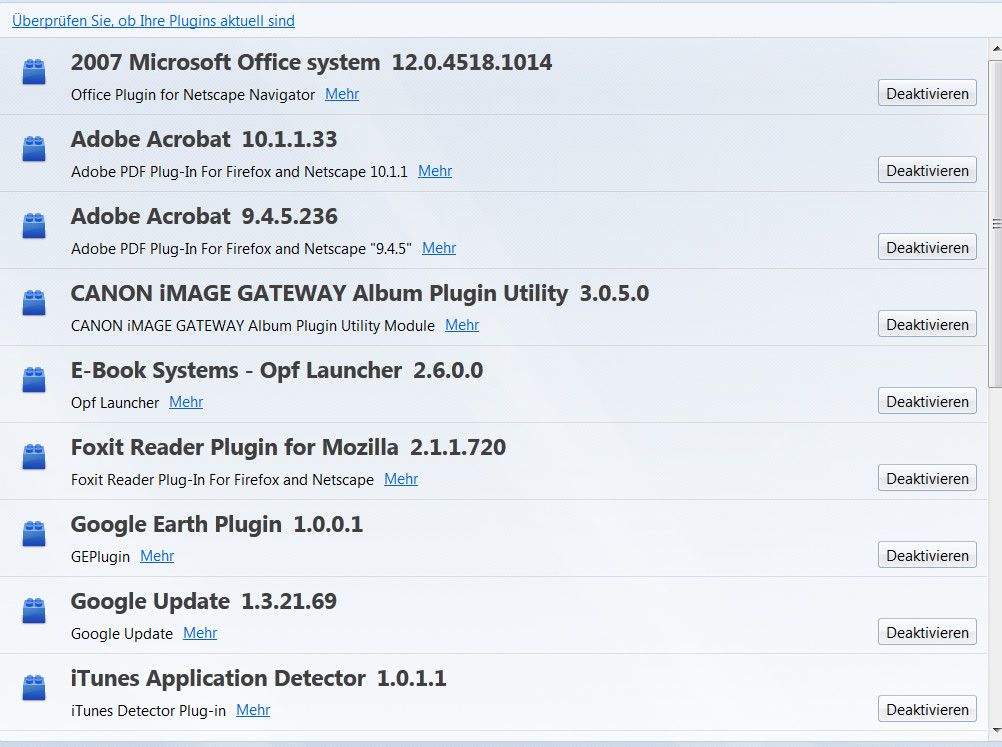Select 'E-Book Systems - Opf Launcher 2.6.0.0' title
The width and height of the screenshot is (1002, 747).
point(277,370)
